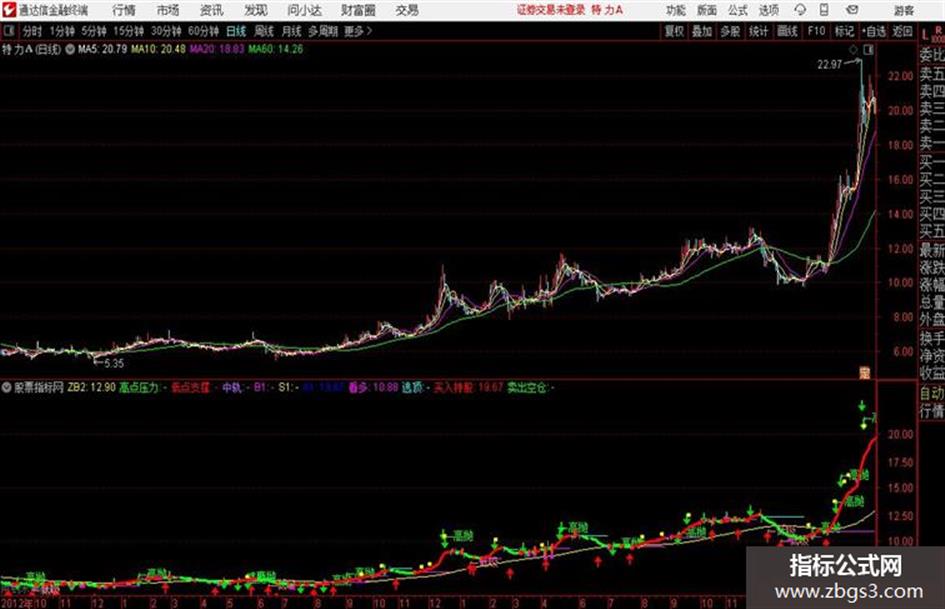Open the 公式 menu
Screen dimensions: 945x609
[x=737, y=10]
